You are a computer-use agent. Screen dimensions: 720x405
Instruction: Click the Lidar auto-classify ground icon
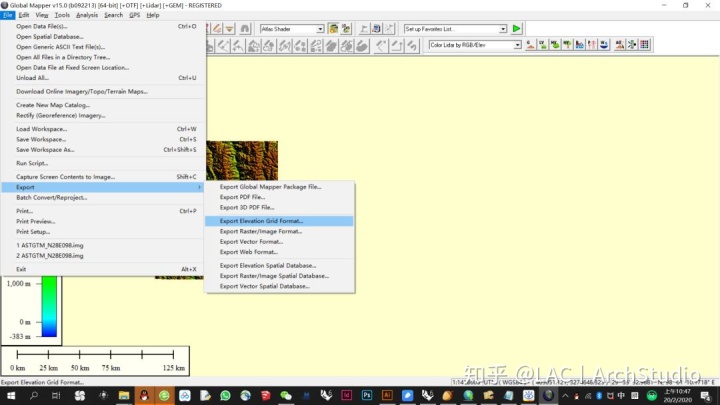[x=620, y=45]
